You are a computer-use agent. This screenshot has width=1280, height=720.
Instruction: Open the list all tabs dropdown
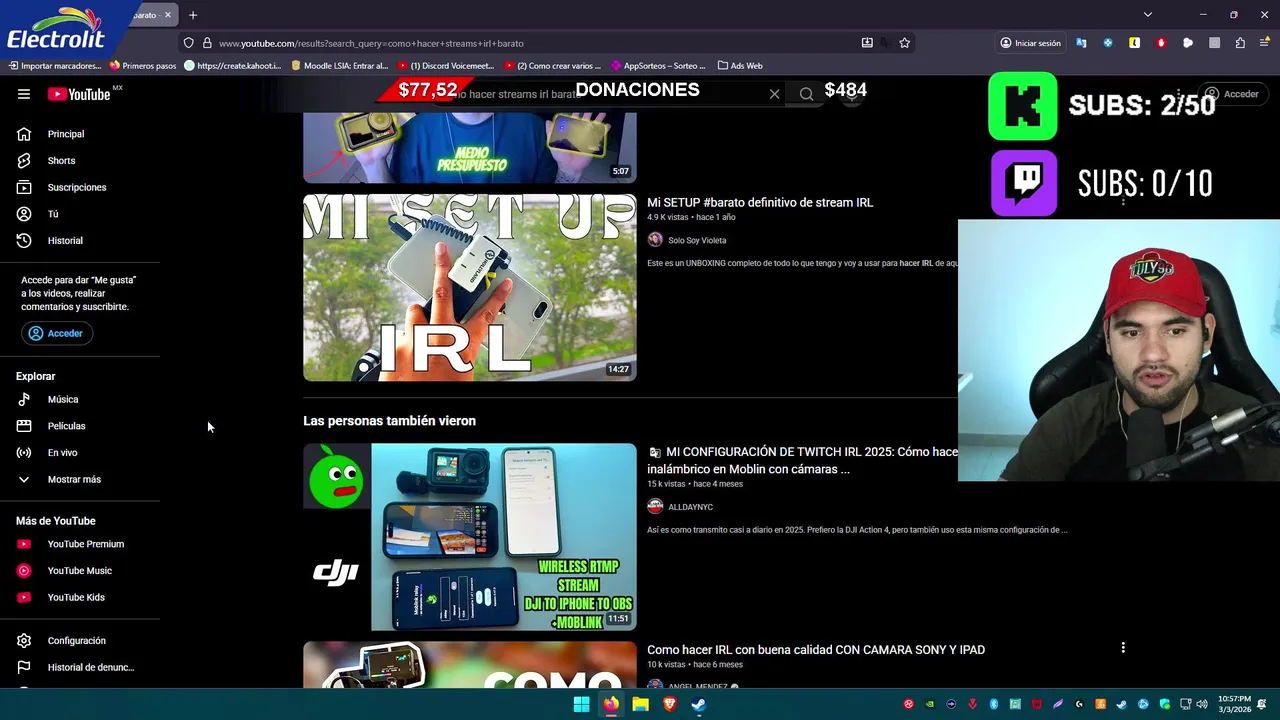(x=1148, y=15)
